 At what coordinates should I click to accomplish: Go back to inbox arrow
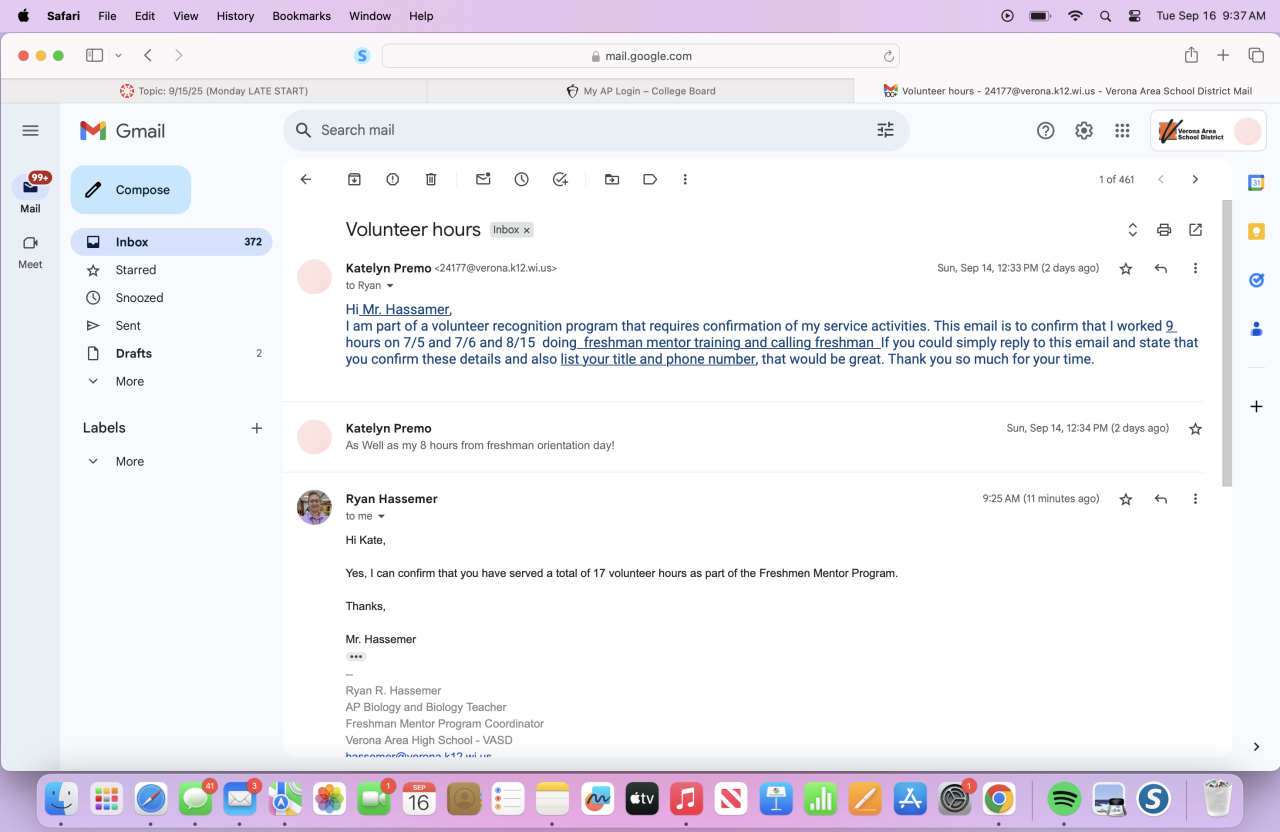pyautogui.click(x=306, y=179)
